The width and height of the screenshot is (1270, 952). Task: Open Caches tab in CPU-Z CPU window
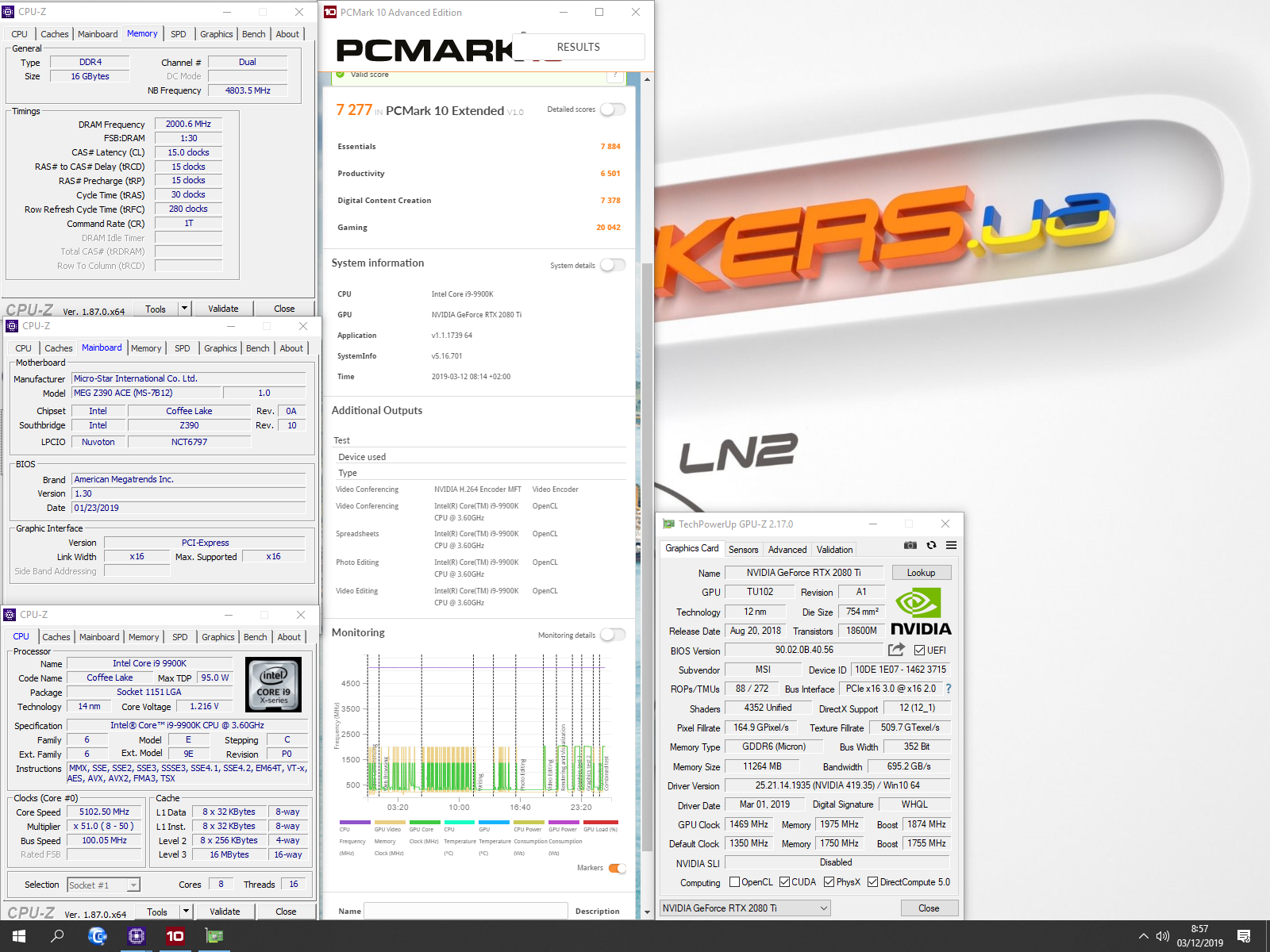tap(56, 637)
